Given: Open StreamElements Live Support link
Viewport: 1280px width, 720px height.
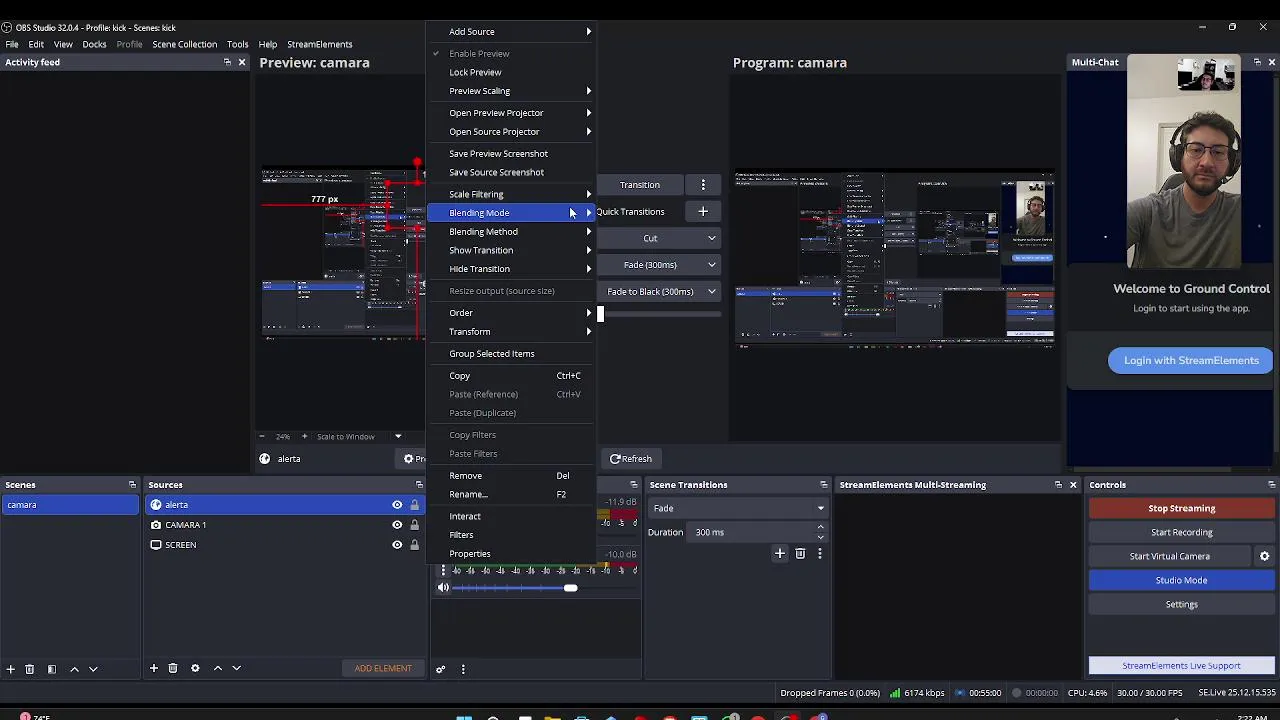Looking at the screenshot, I should point(1181,666).
